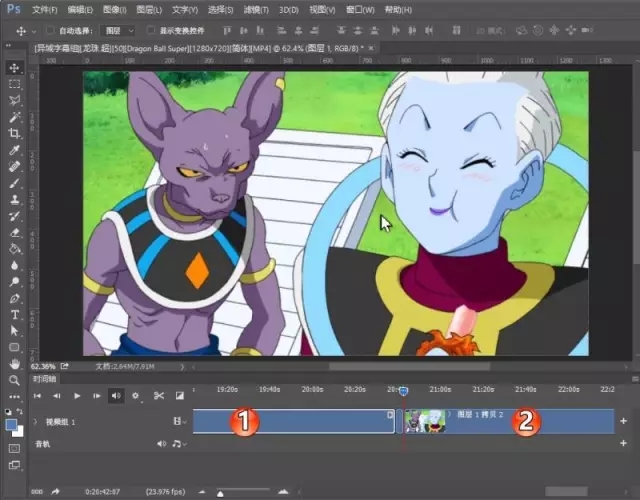The image size is (640, 500).
Task: Enable the 显示变换控件 checkbox
Action: tap(151, 30)
